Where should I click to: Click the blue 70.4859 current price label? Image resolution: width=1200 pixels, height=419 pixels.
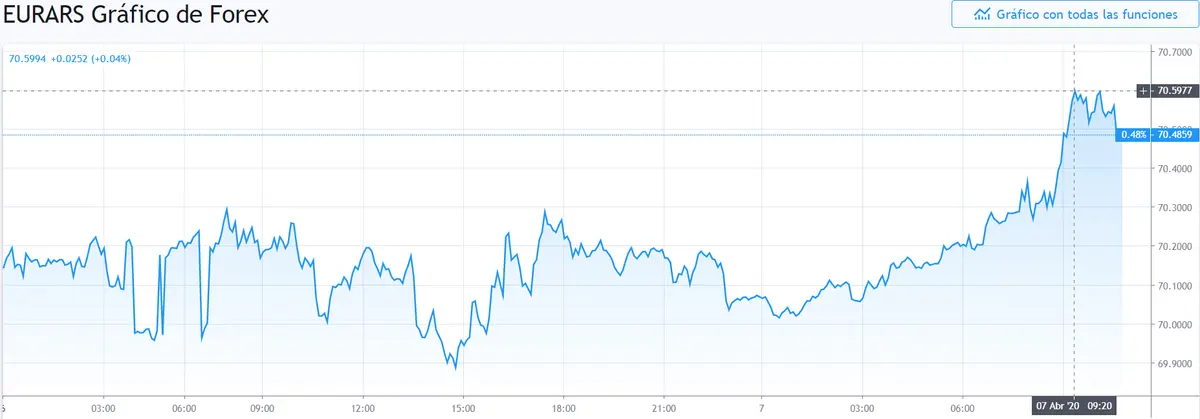click(x=1174, y=134)
